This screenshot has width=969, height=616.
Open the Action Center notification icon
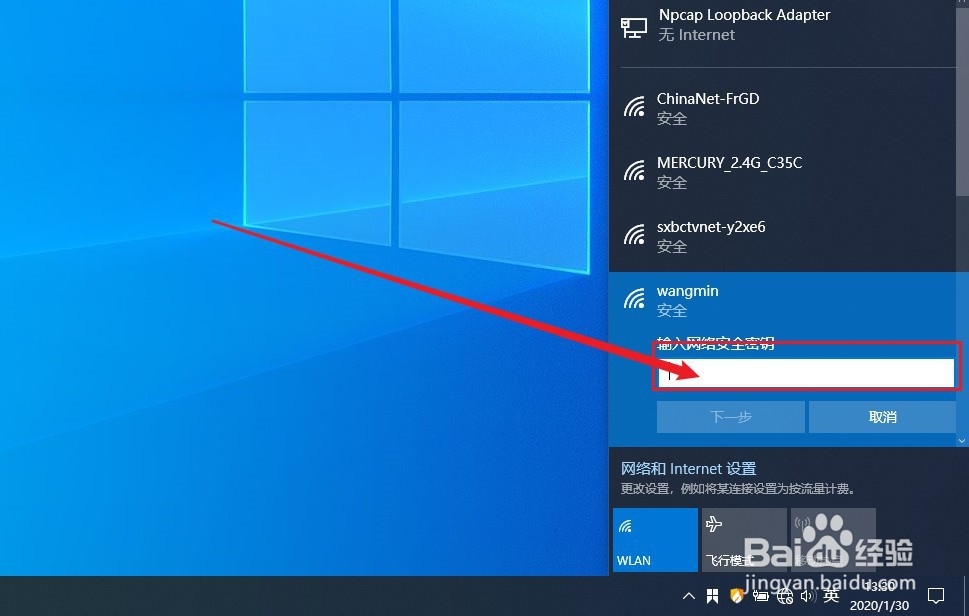[x=936, y=596]
